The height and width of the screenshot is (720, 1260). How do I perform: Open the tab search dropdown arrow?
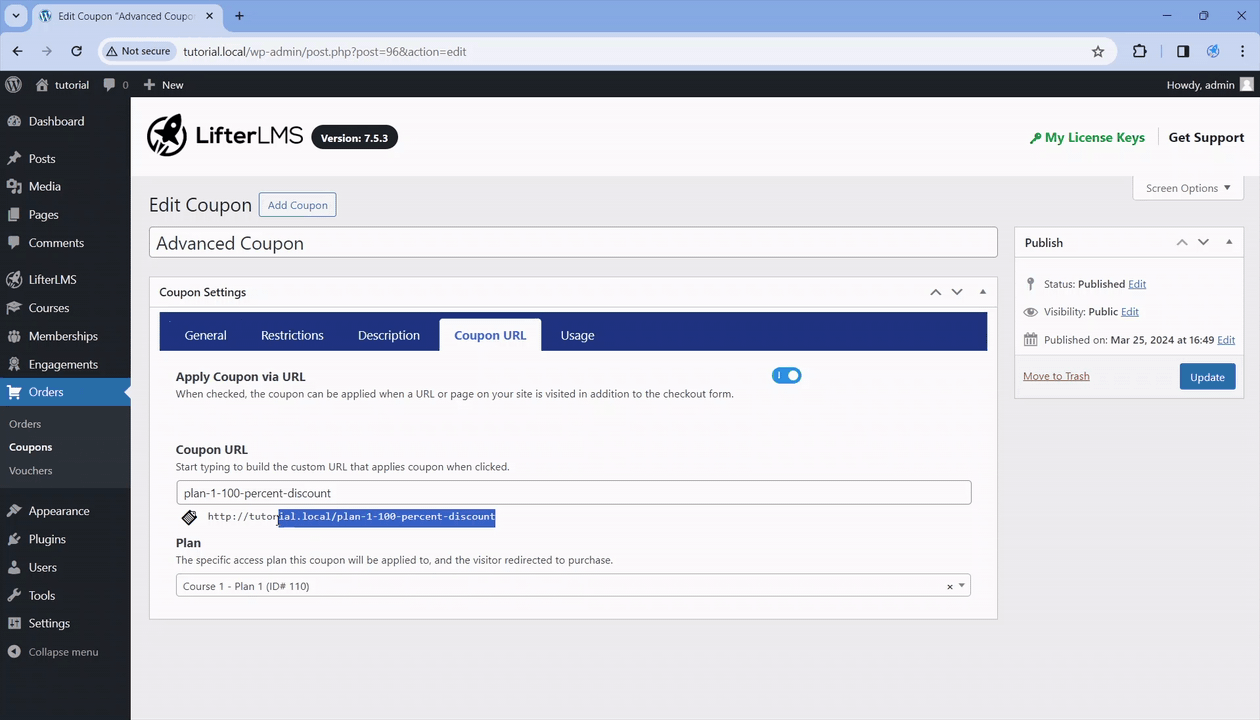click(x=16, y=16)
